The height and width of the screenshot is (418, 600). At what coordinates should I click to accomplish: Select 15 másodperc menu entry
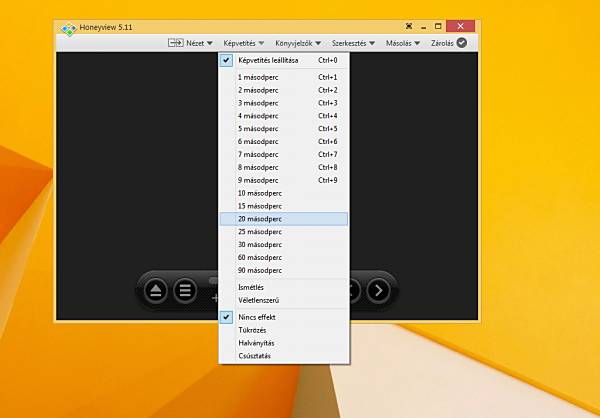click(284, 206)
